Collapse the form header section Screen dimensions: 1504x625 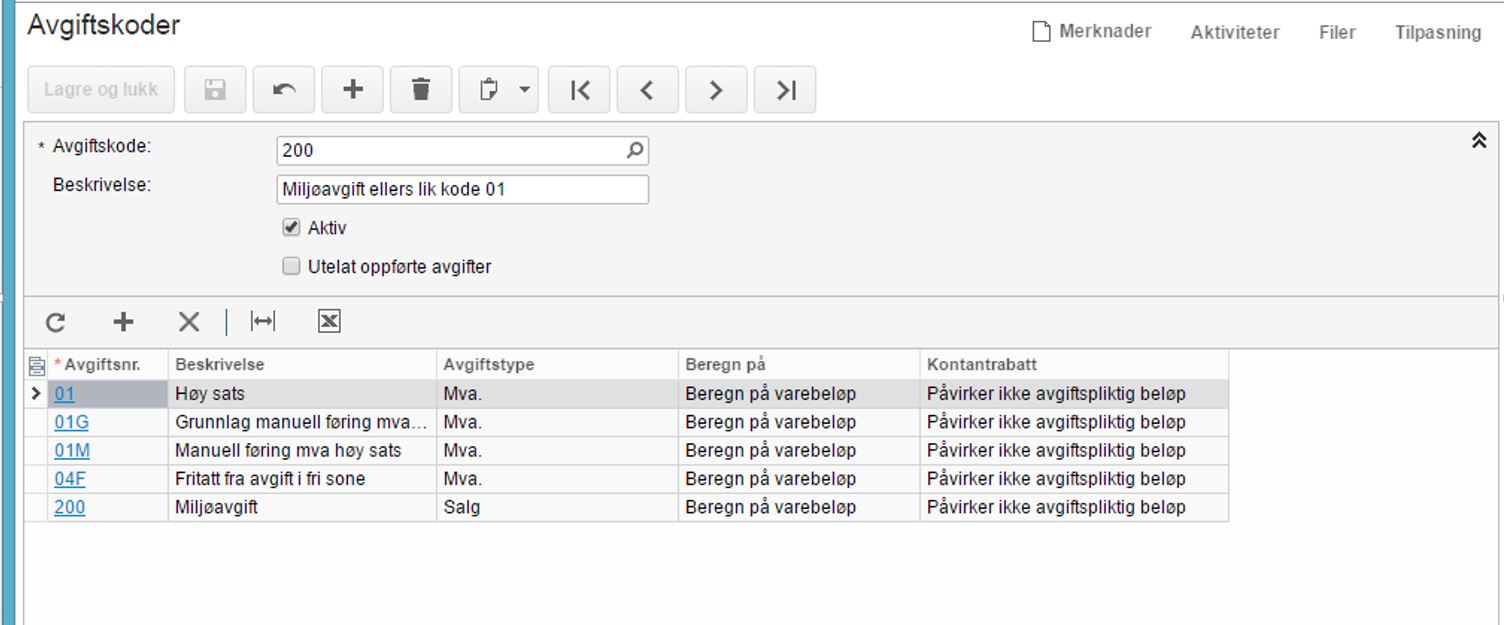pos(1479,141)
